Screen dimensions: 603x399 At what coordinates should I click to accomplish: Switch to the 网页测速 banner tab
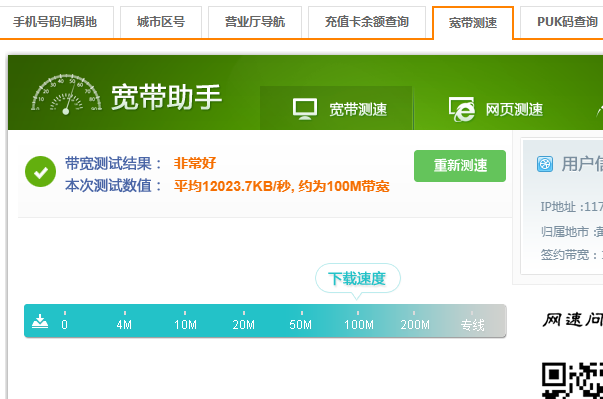click(x=496, y=109)
